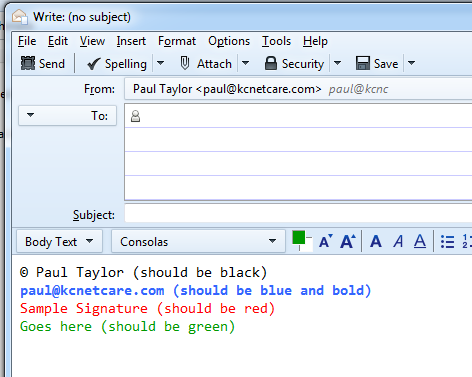Click the smaller font size icon

point(325,241)
